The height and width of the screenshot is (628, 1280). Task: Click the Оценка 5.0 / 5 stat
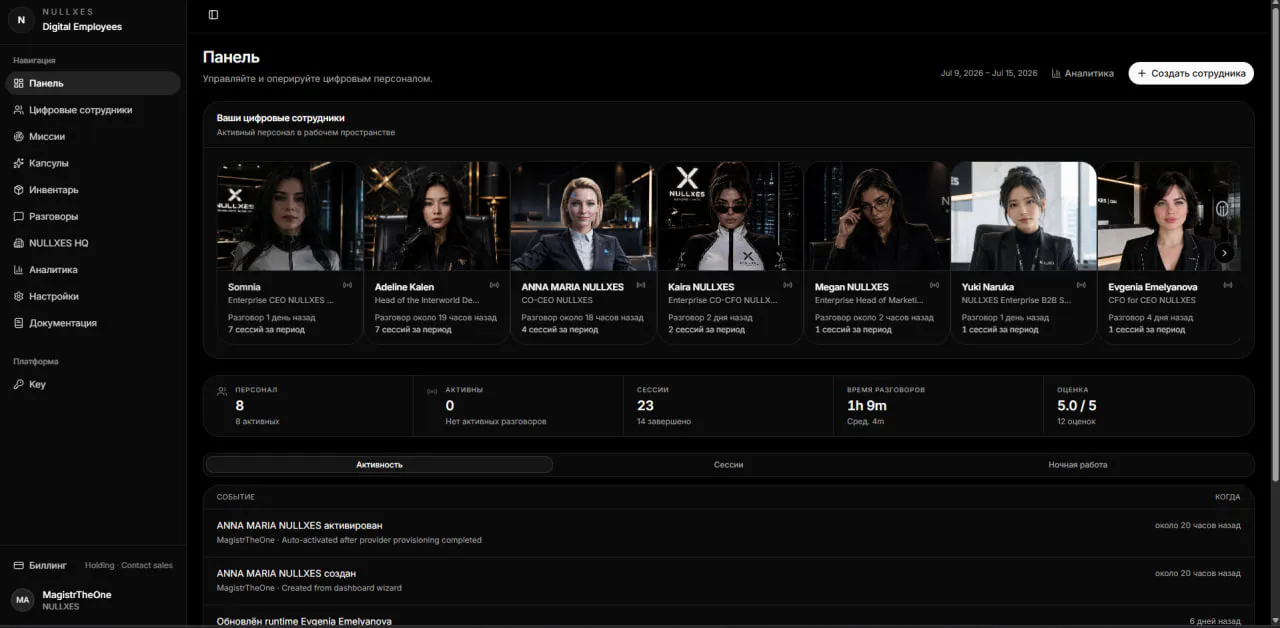[x=1148, y=406]
